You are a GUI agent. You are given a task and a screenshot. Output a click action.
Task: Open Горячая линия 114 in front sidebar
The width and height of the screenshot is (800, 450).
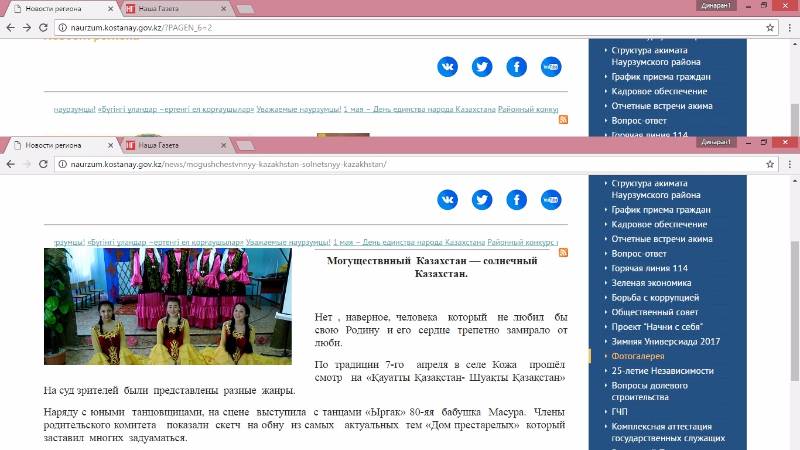(x=649, y=268)
